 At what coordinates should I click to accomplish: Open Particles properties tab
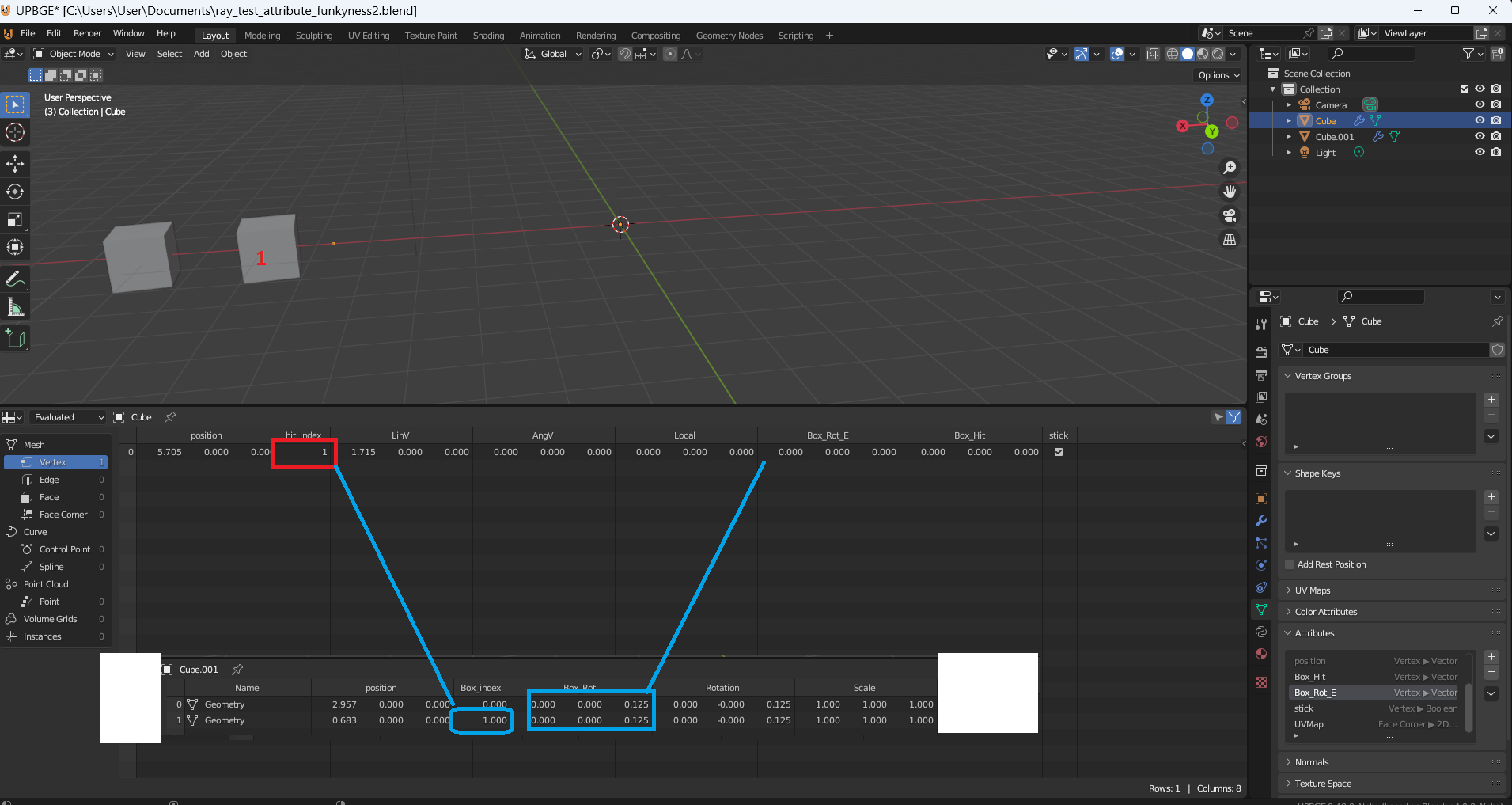tap(1261, 543)
